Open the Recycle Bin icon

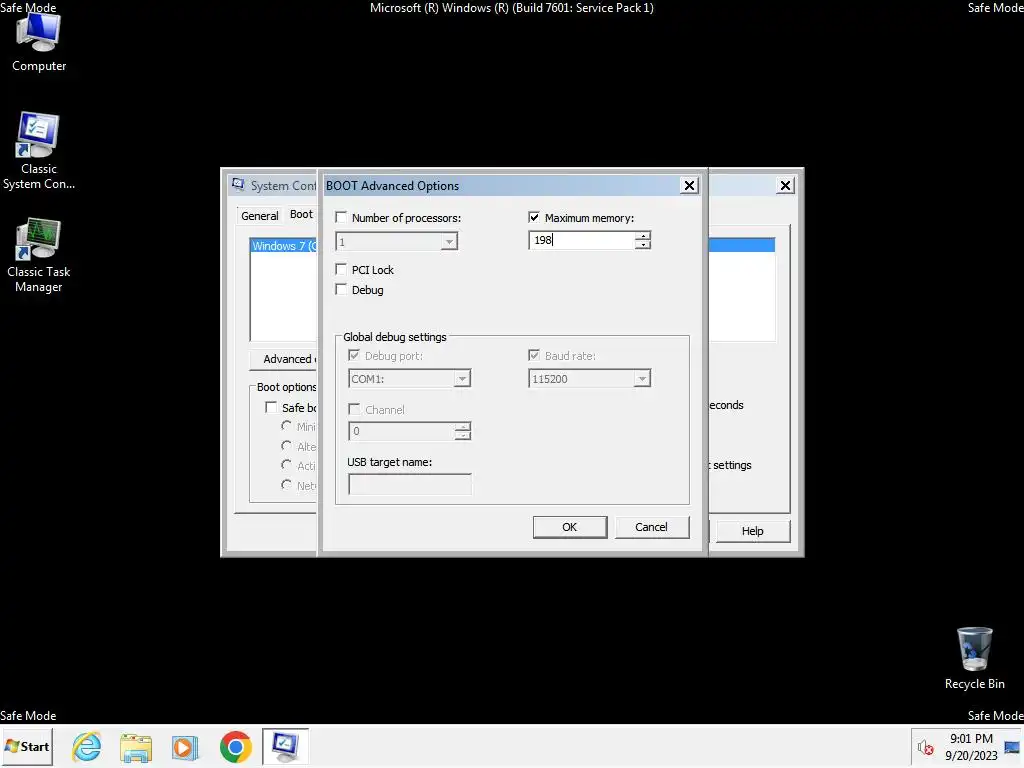974,658
